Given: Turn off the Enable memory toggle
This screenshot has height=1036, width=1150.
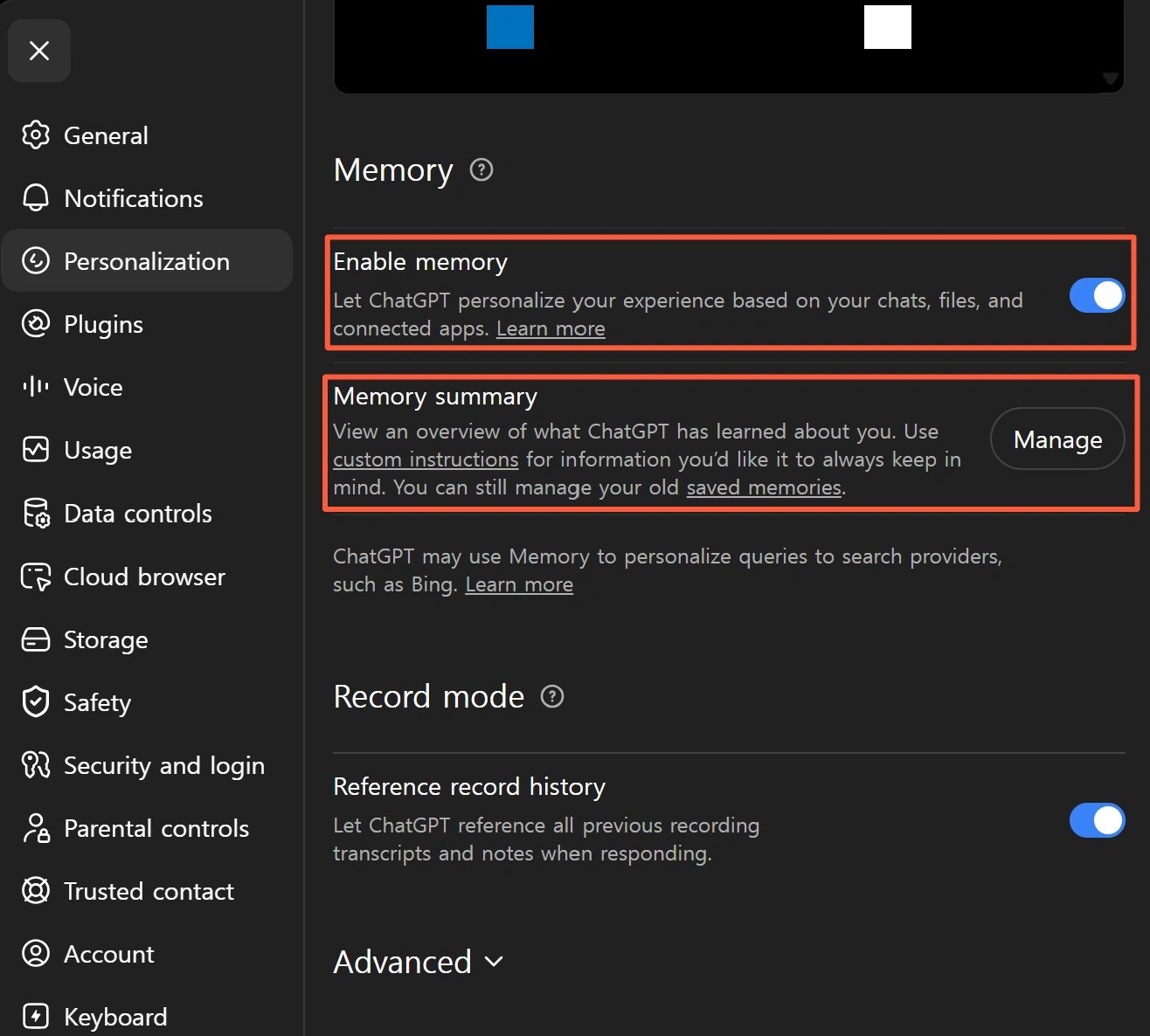Looking at the screenshot, I should (x=1097, y=295).
